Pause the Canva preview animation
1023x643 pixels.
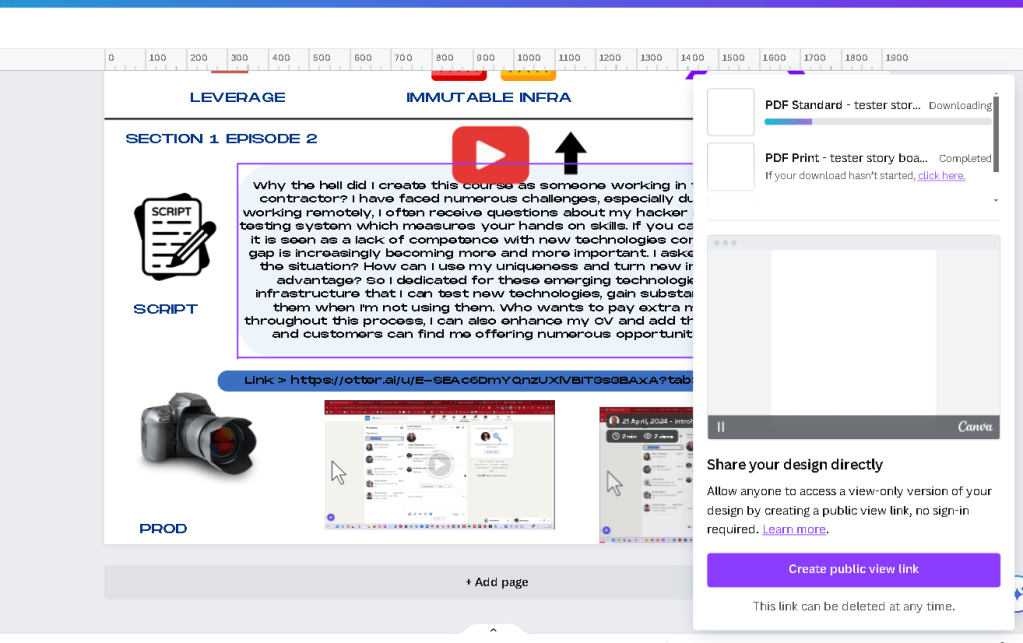[x=721, y=426]
